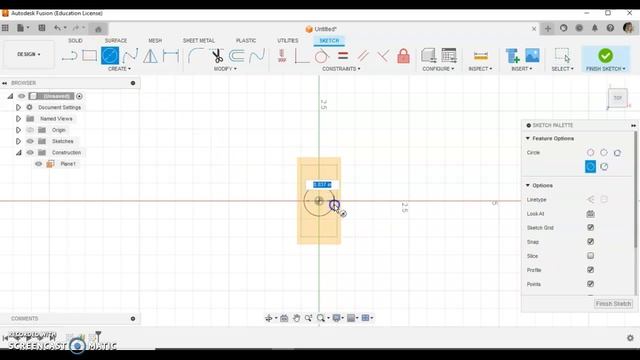
Task: Switch to the SURFACE tab
Action: (x=116, y=40)
